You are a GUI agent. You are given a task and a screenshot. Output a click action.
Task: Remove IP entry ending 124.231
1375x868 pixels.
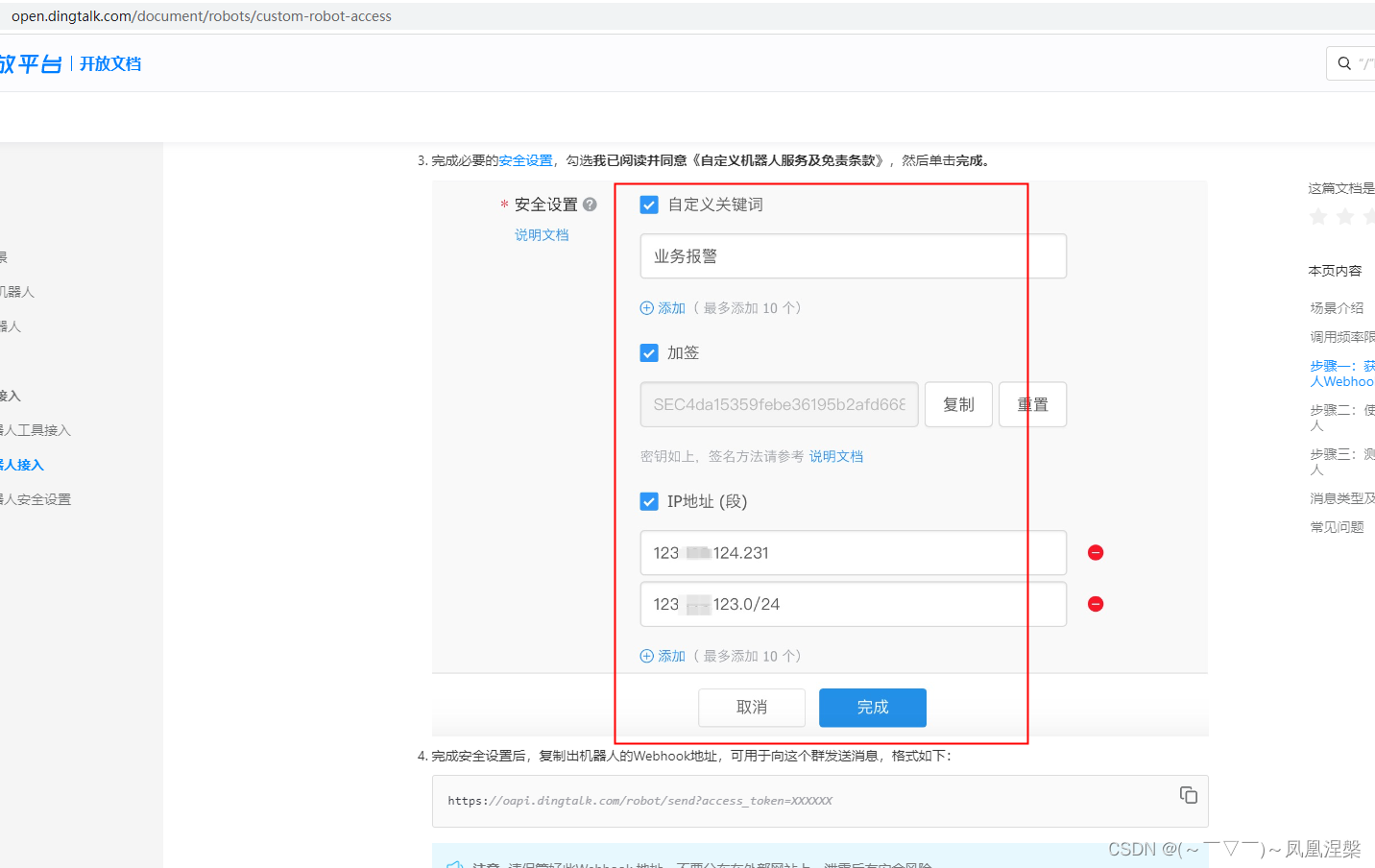1096,553
